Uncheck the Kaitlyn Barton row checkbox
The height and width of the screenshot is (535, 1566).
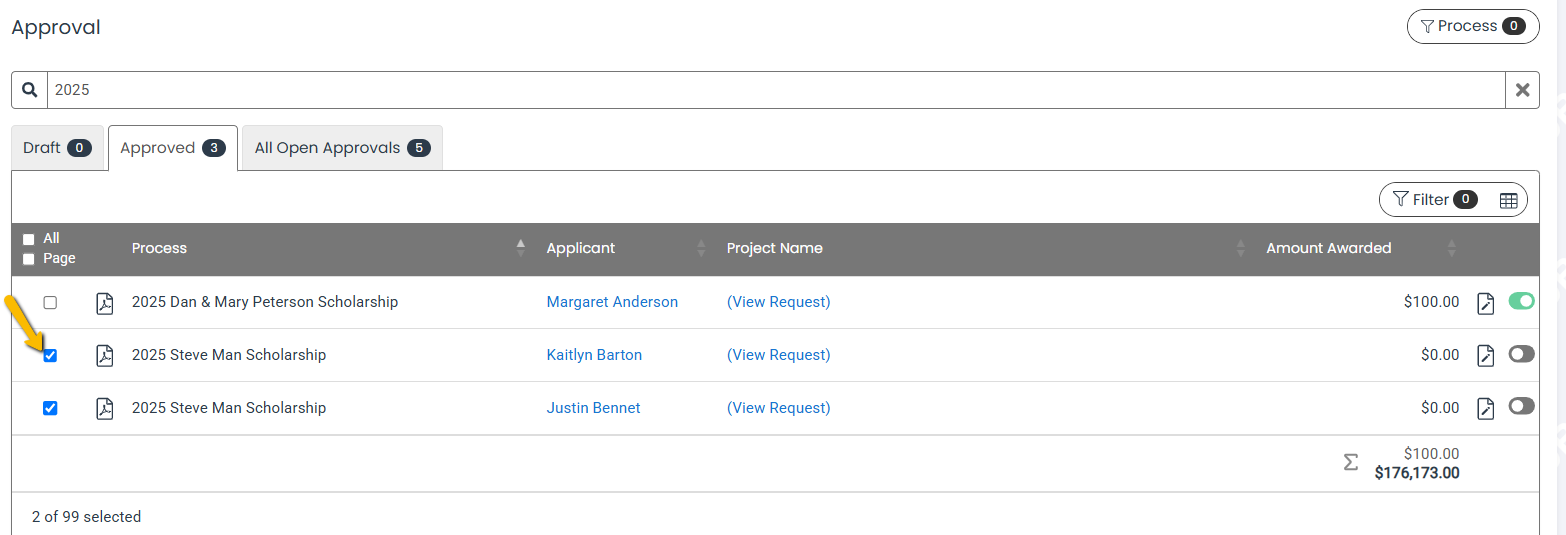[x=50, y=355]
